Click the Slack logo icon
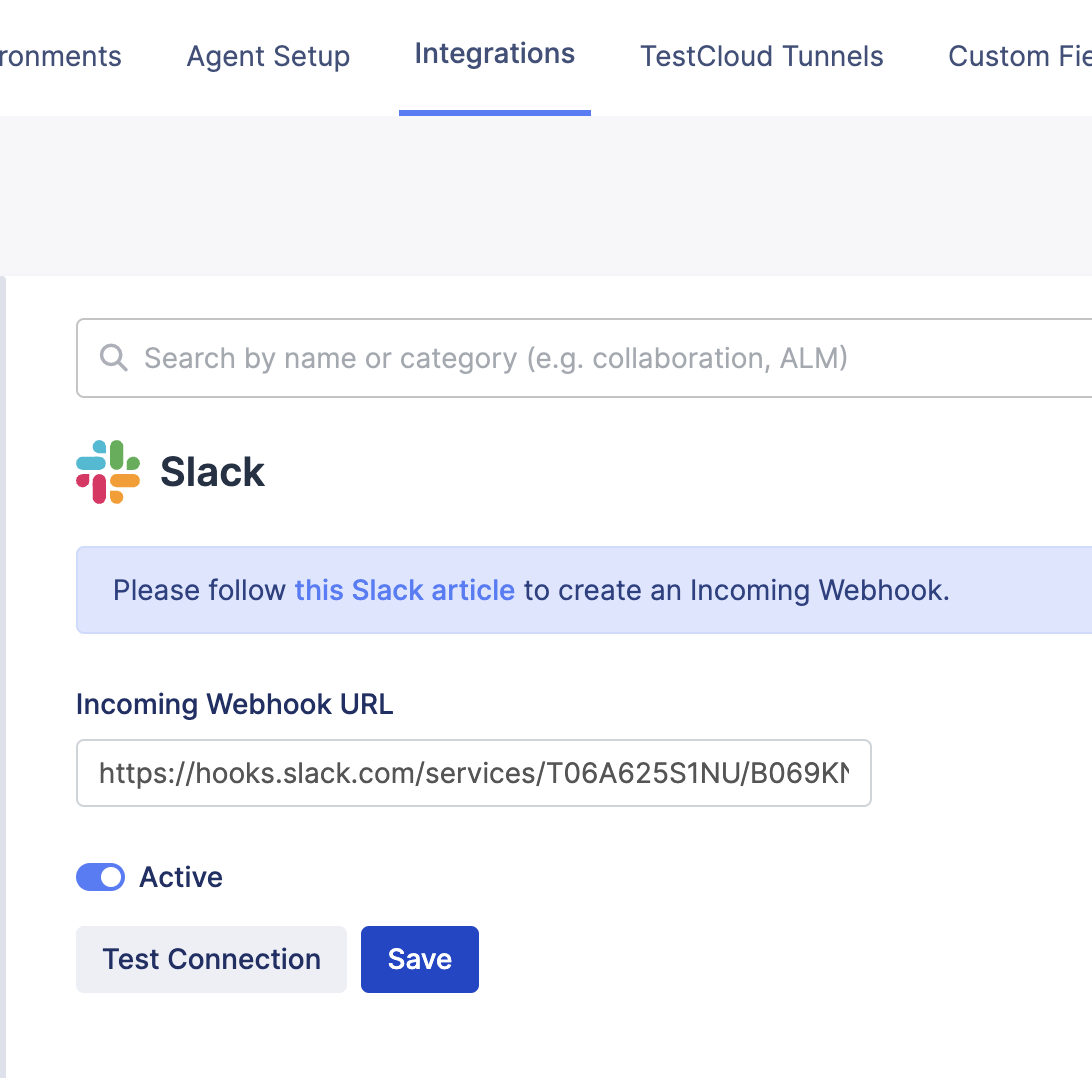1092x1078 pixels. point(107,471)
